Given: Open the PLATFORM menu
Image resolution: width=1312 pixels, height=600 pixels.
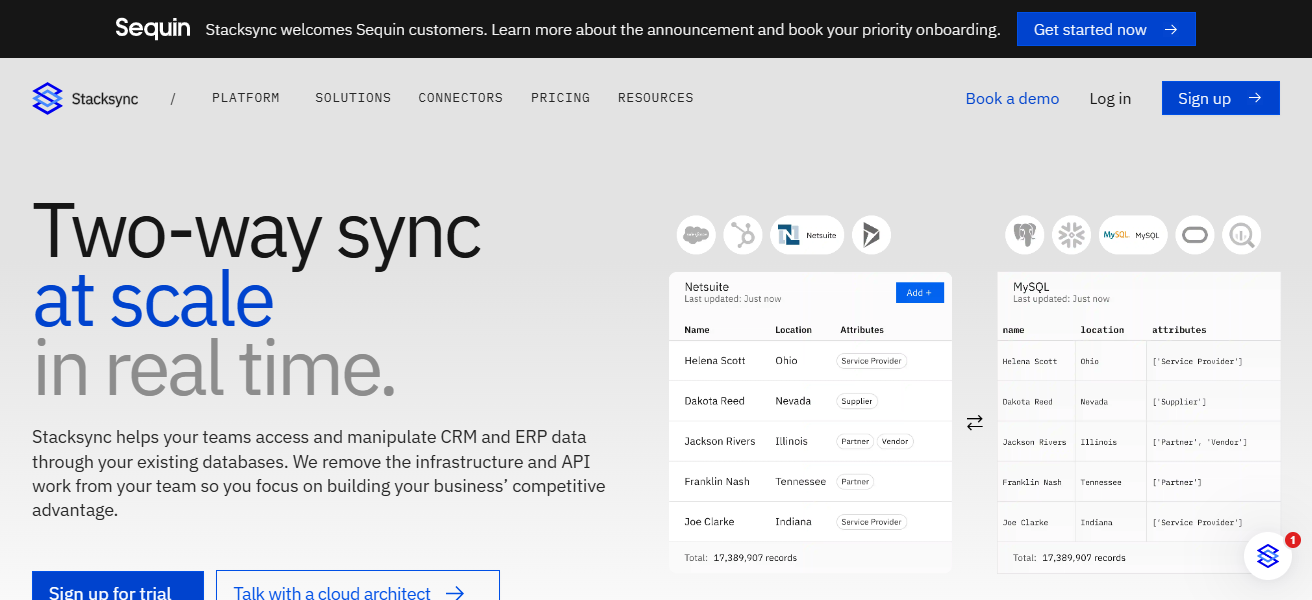Looking at the screenshot, I should pyautogui.click(x=245, y=97).
